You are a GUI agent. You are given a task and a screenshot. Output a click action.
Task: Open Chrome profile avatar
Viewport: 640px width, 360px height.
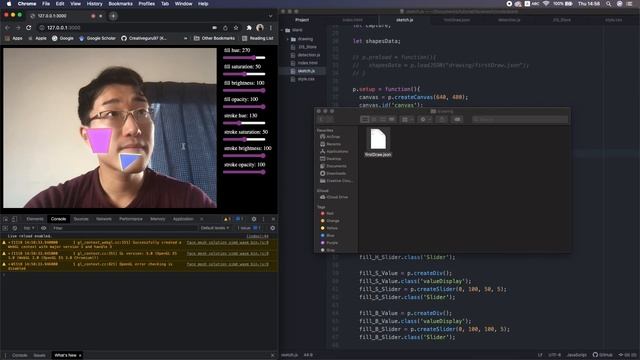click(260, 28)
